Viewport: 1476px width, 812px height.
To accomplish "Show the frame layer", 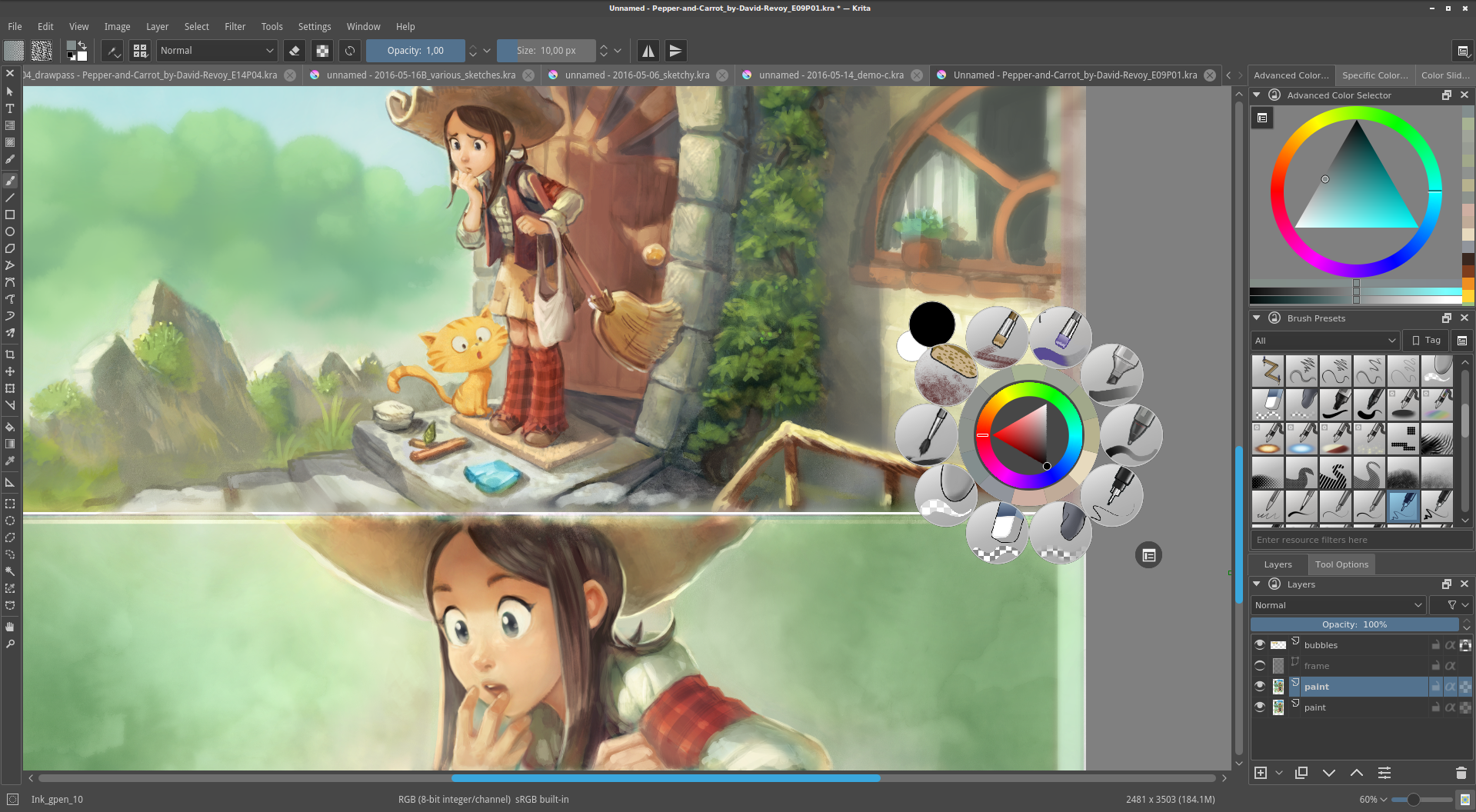I will tap(1259, 666).
